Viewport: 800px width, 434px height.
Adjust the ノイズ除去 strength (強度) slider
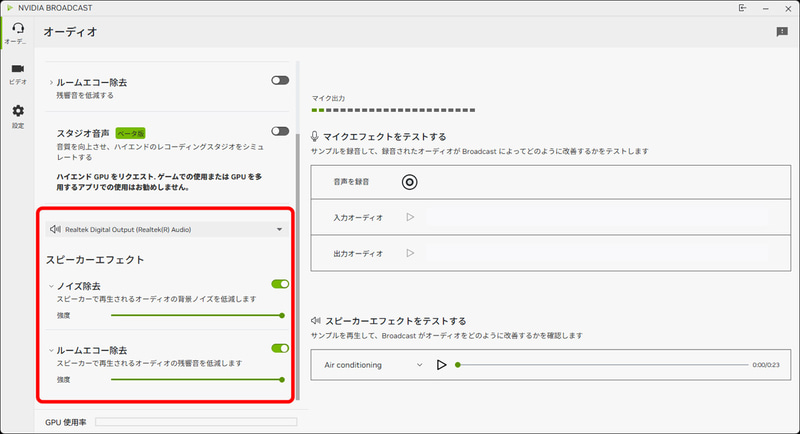point(197,315)
